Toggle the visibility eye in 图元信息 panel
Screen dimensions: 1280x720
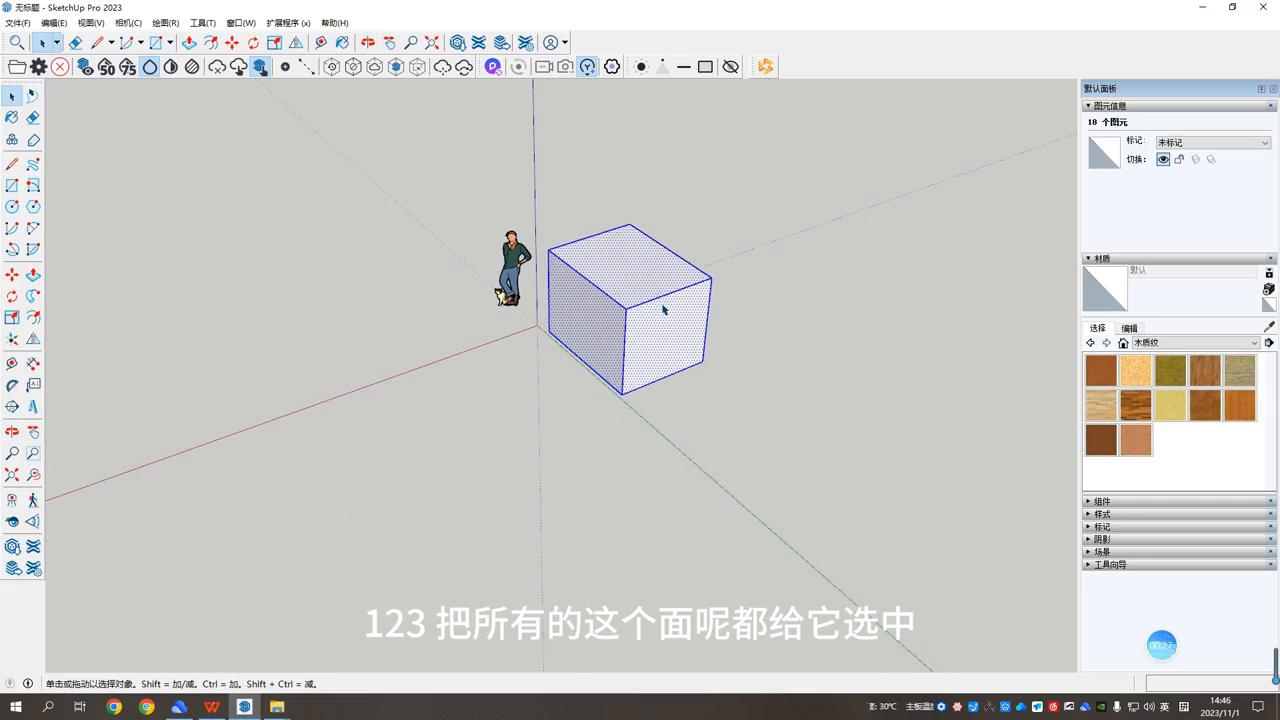click(x=1163, y=160)
